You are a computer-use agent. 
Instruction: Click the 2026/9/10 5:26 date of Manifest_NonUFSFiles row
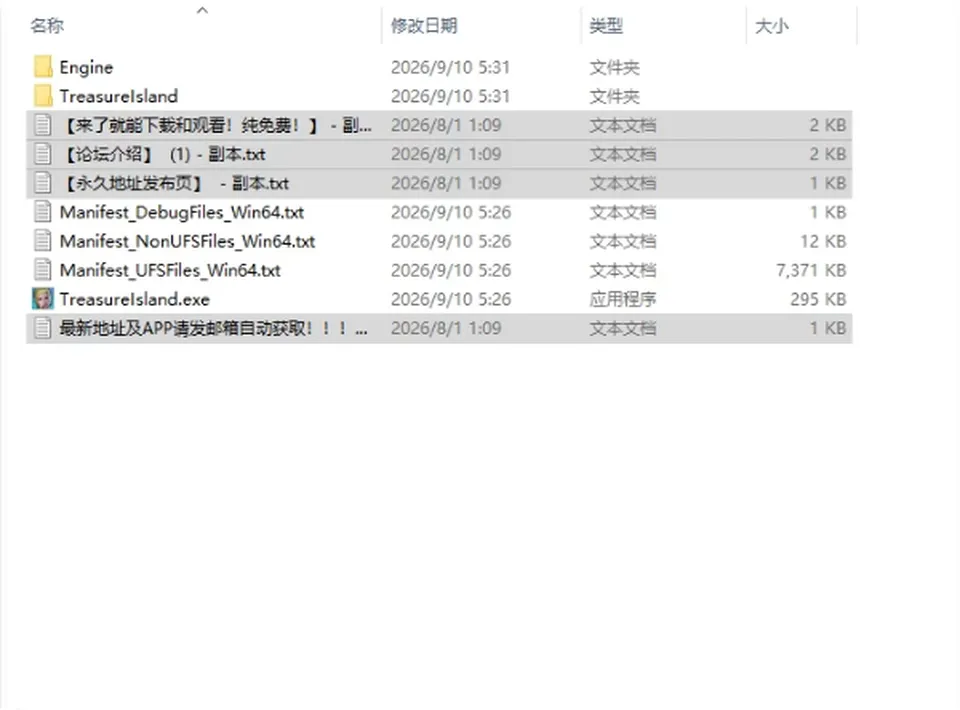(x=451, y=241)
